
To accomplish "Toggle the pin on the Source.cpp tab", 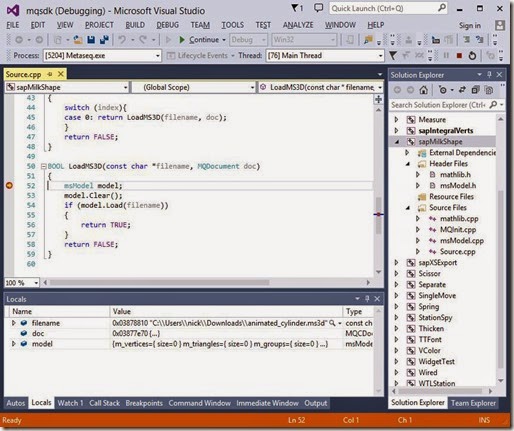I will 50,74.
